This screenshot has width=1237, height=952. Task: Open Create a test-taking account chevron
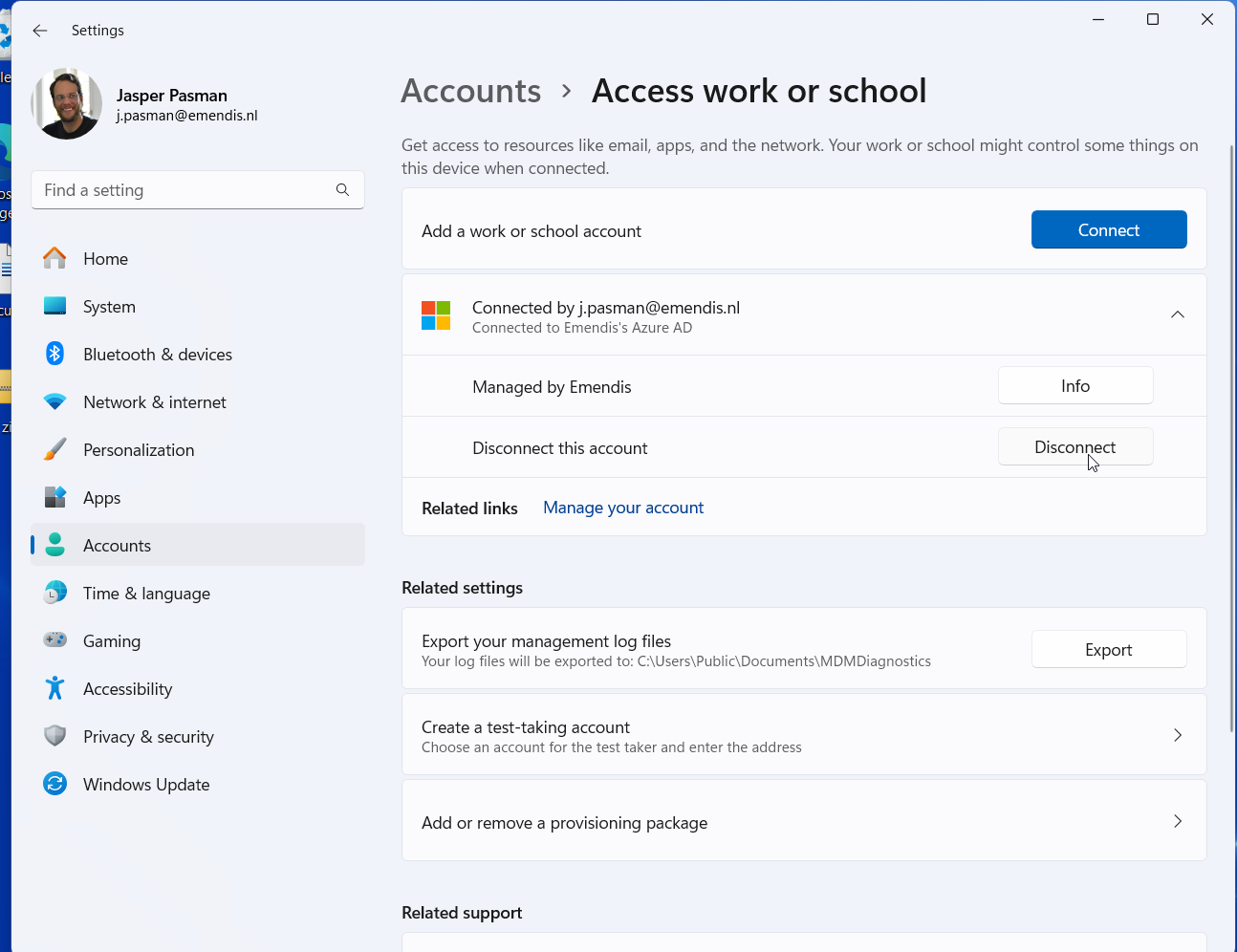point(1177,735)
